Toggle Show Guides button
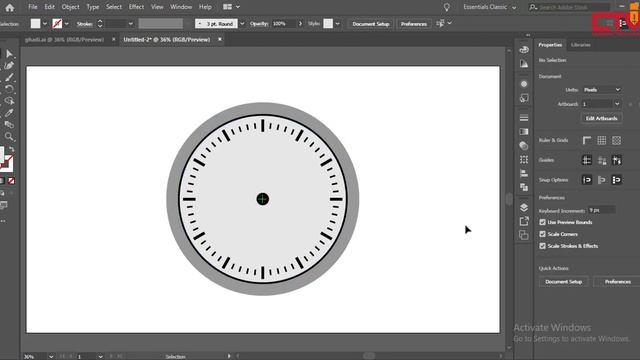 click(587, 160)
